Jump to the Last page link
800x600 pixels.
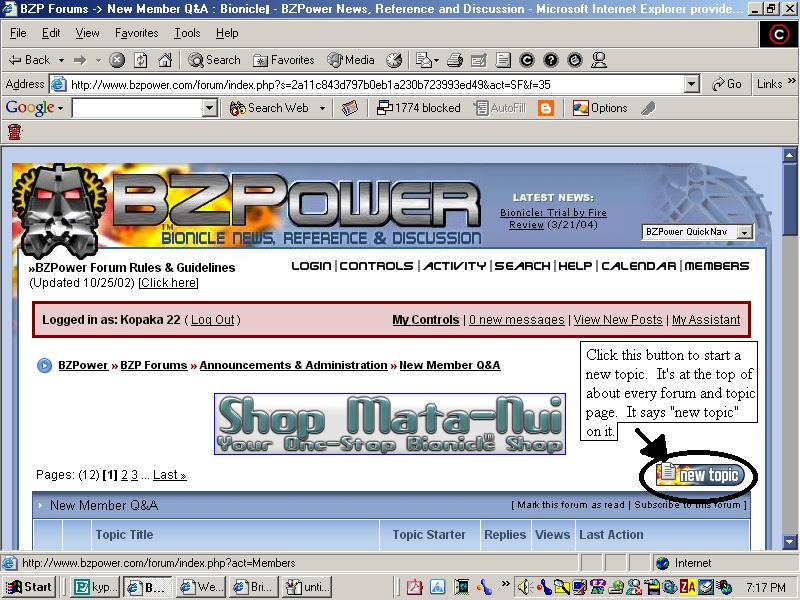(x=169, y=475)
